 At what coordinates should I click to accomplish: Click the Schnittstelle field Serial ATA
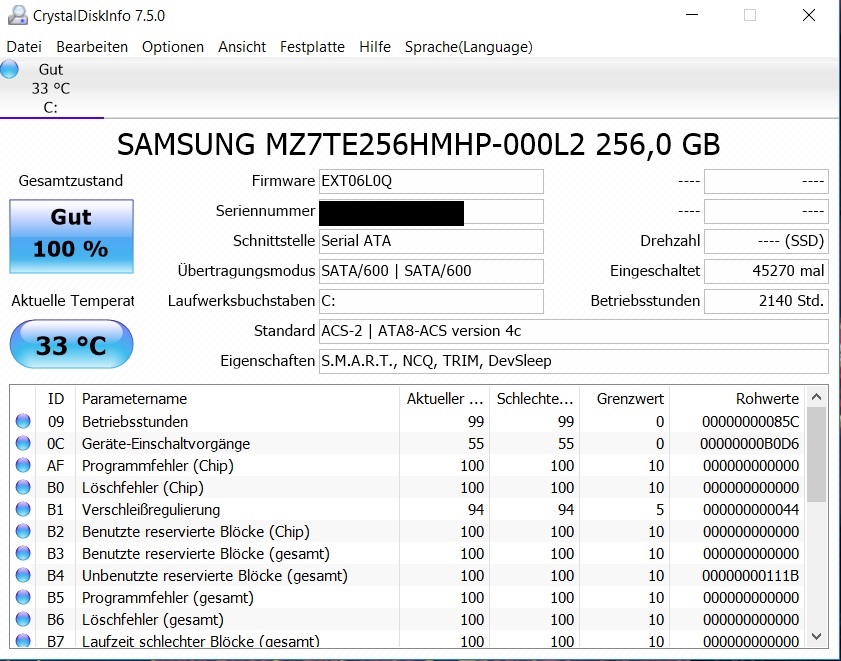431,241
